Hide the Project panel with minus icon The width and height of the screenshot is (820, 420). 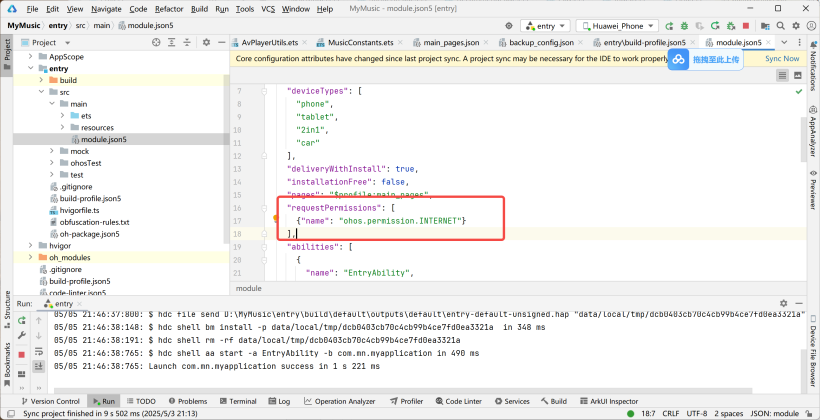(222, 42)
